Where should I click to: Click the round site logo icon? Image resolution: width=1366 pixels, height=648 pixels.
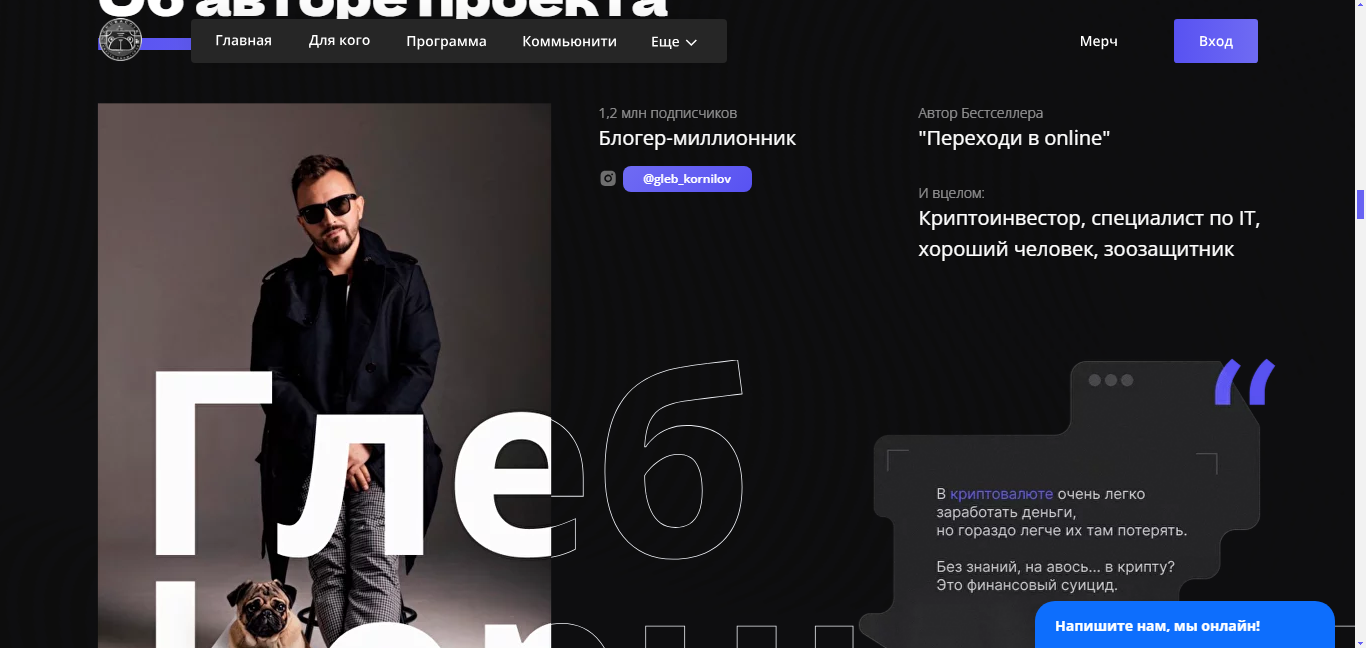(121, 41)
